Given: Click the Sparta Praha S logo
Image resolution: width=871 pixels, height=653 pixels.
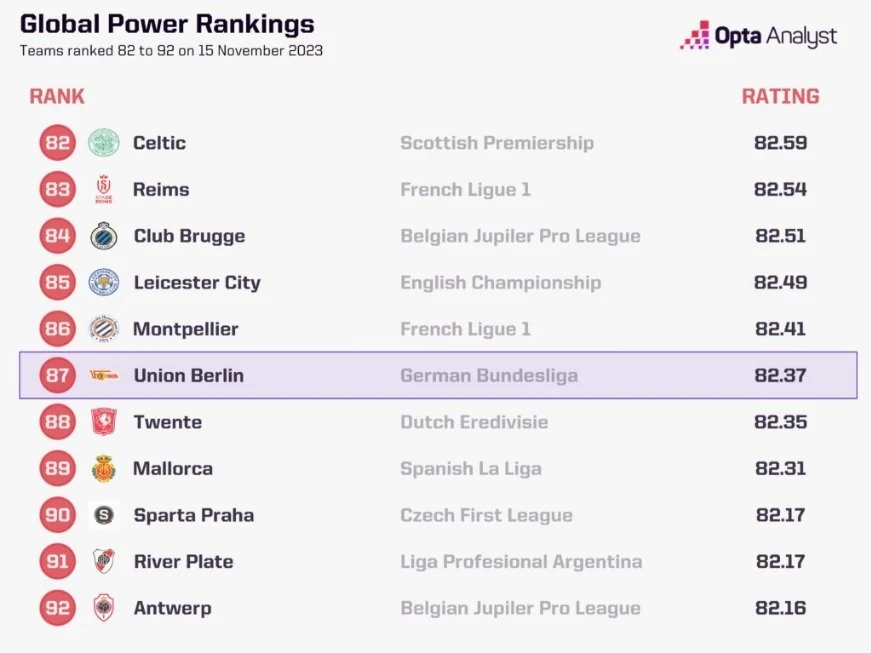Looking at the screenshot, I should click(x=104, y=515).
